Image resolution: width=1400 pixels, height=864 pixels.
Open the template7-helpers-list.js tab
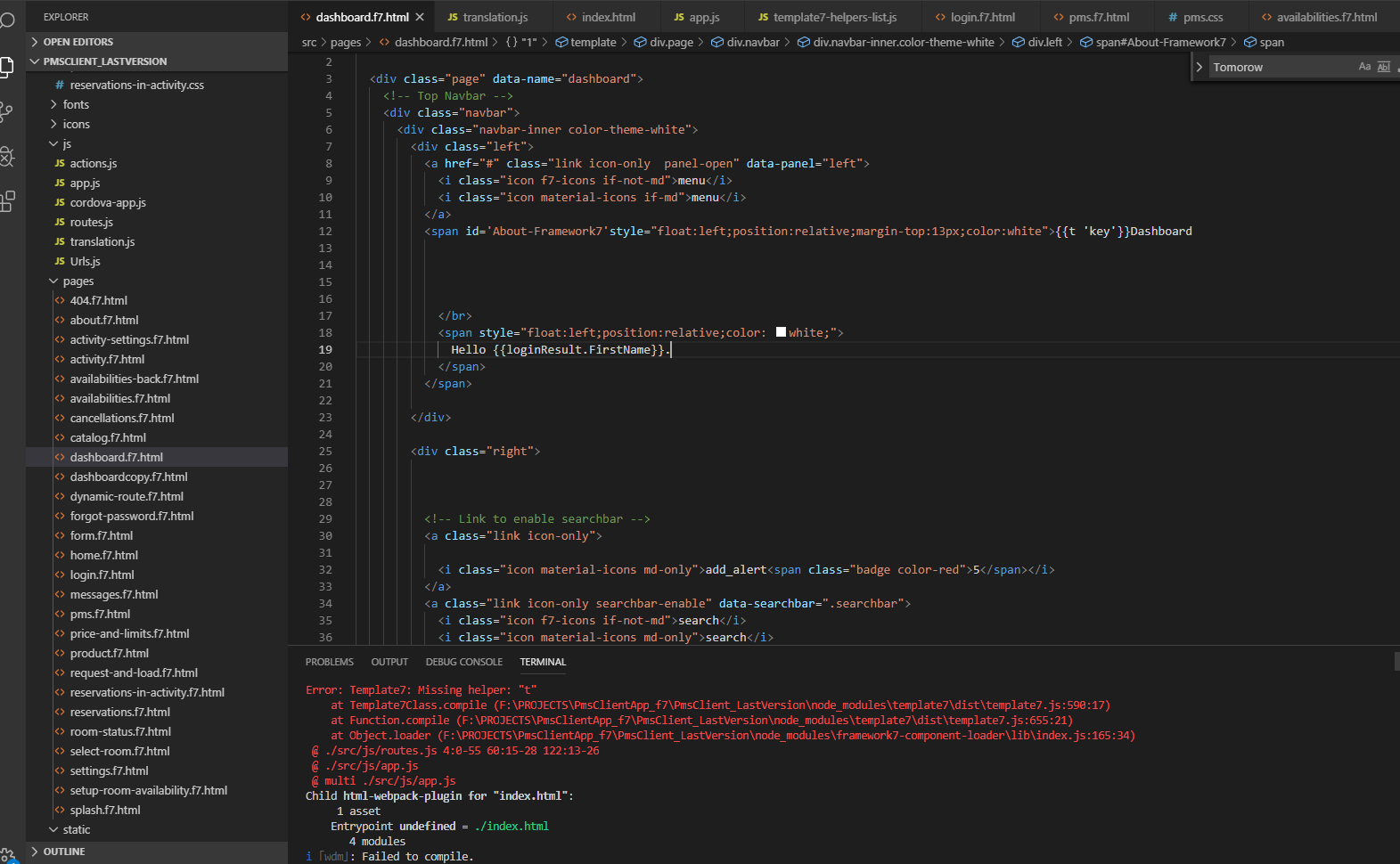(x=834, y=17)
